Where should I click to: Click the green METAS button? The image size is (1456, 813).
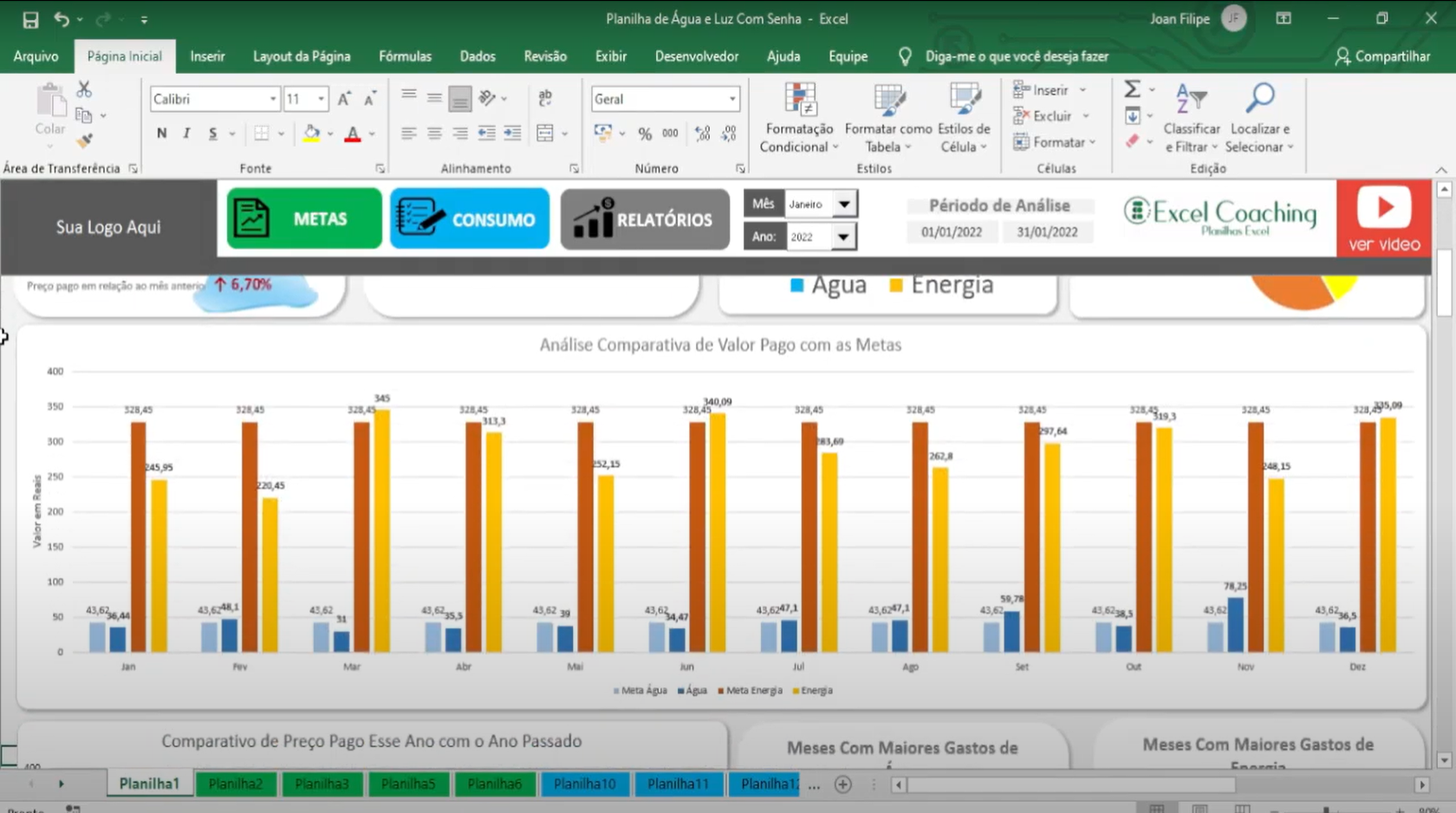coord(304,219)
